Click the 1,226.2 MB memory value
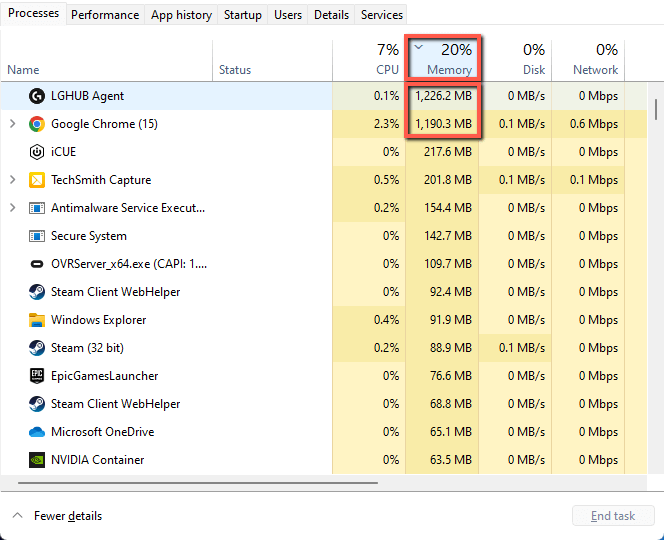Image resolution: width=664 pixels, height=540 pixels. pos(443,96)
